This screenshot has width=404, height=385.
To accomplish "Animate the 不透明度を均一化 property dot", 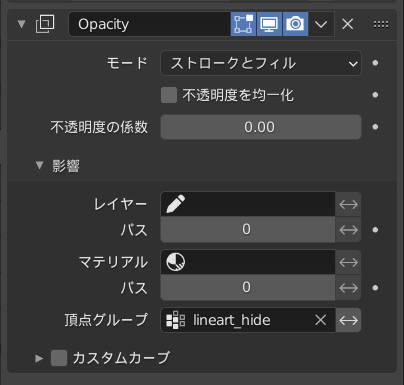I will (375, 95).
